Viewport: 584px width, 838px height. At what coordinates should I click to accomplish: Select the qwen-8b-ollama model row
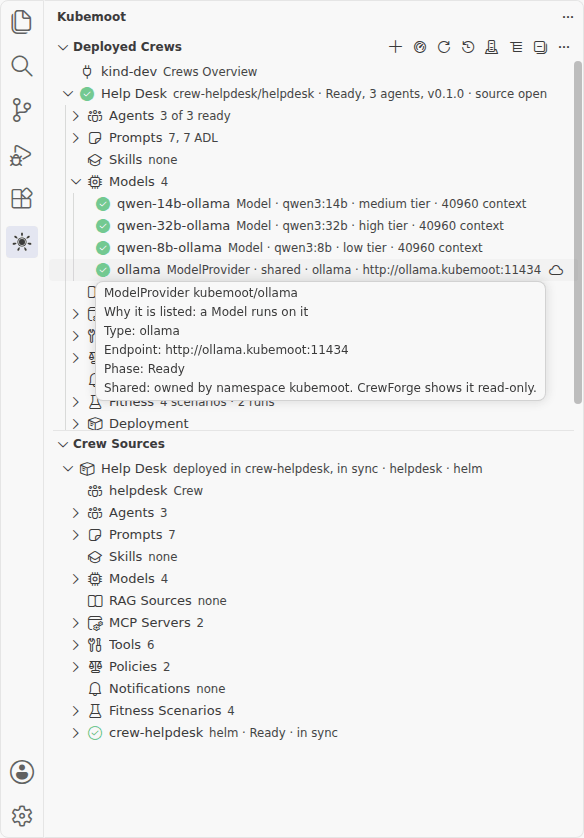(x=312, y=248)
